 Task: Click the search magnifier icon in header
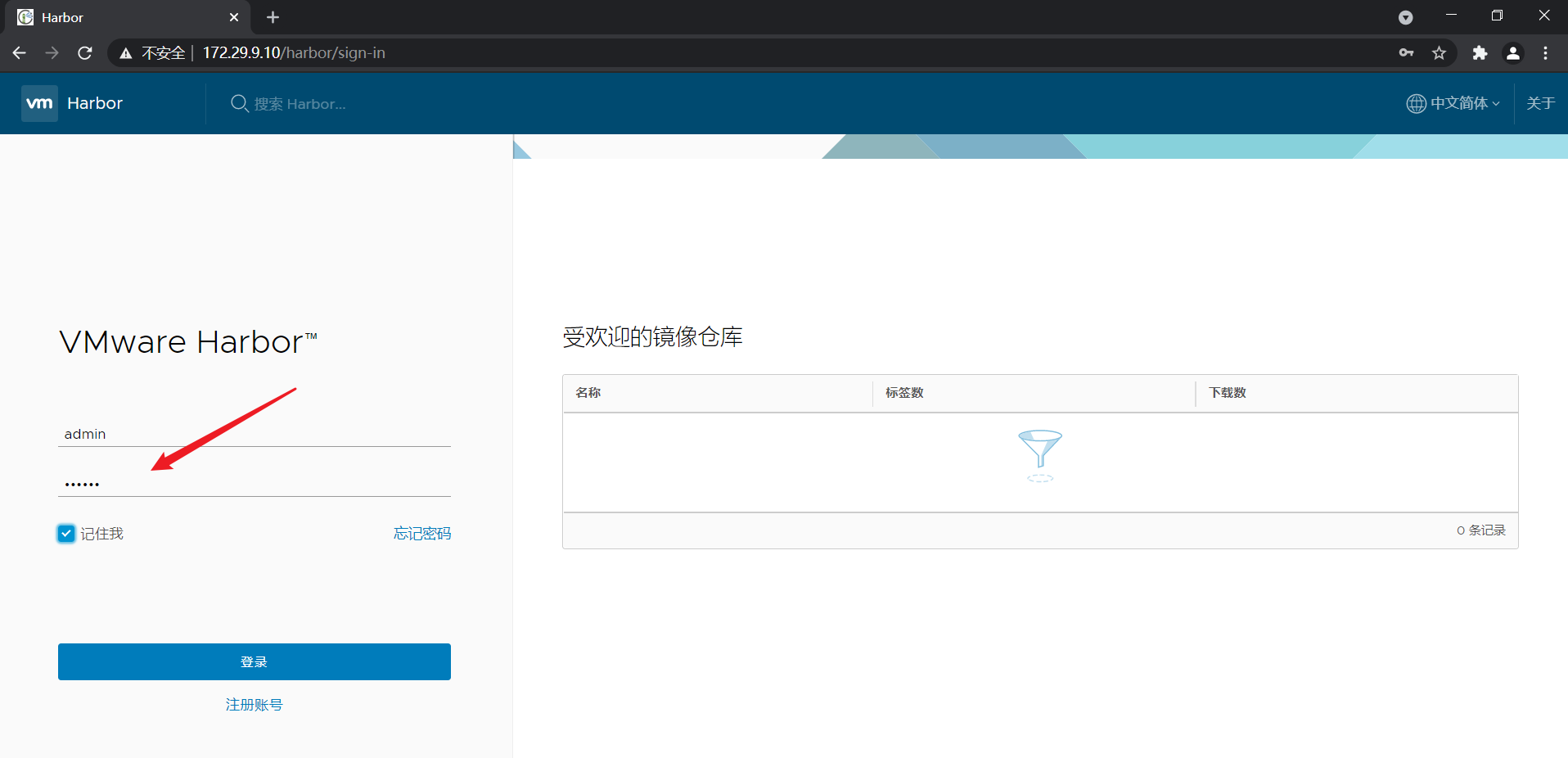pos(239,103)
